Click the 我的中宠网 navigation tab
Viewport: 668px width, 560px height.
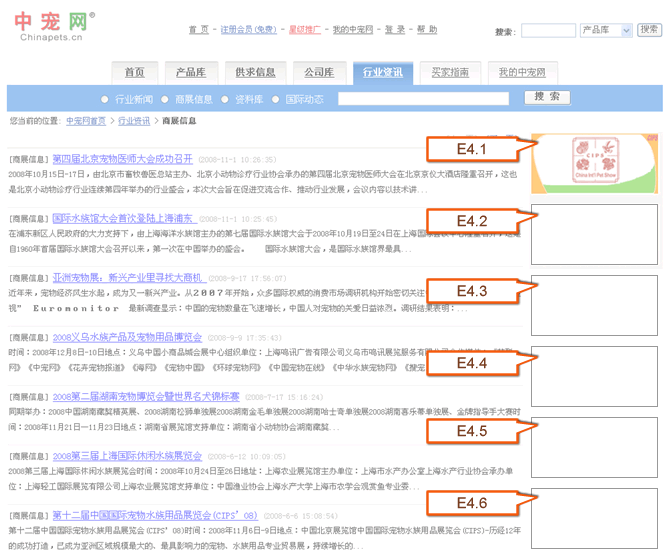click(x=522, y=72)
